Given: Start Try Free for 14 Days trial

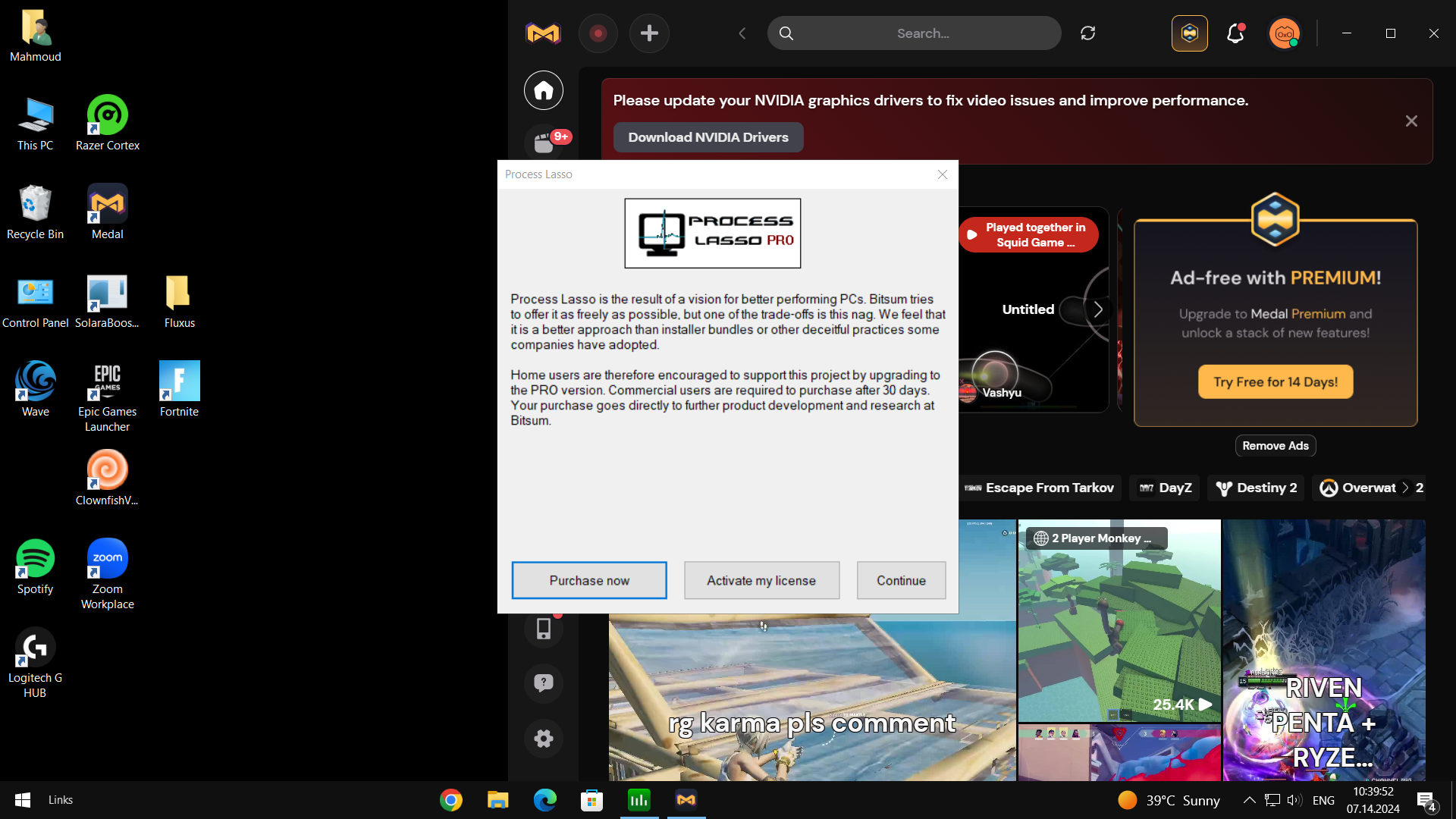Looking at the screenshot, I should point(1276,382).
